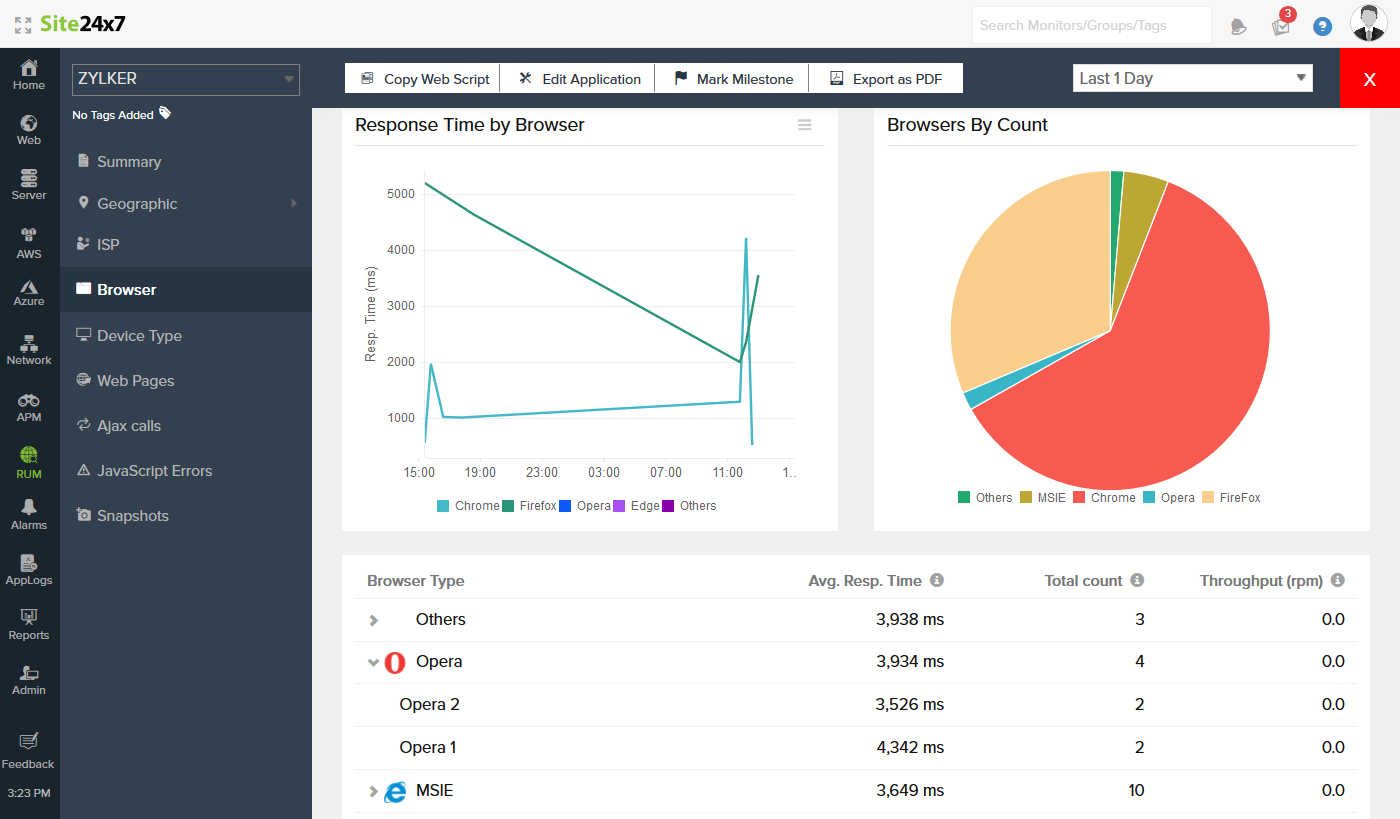Click the notifications icon with red badge

click(x=1281, y=25)
